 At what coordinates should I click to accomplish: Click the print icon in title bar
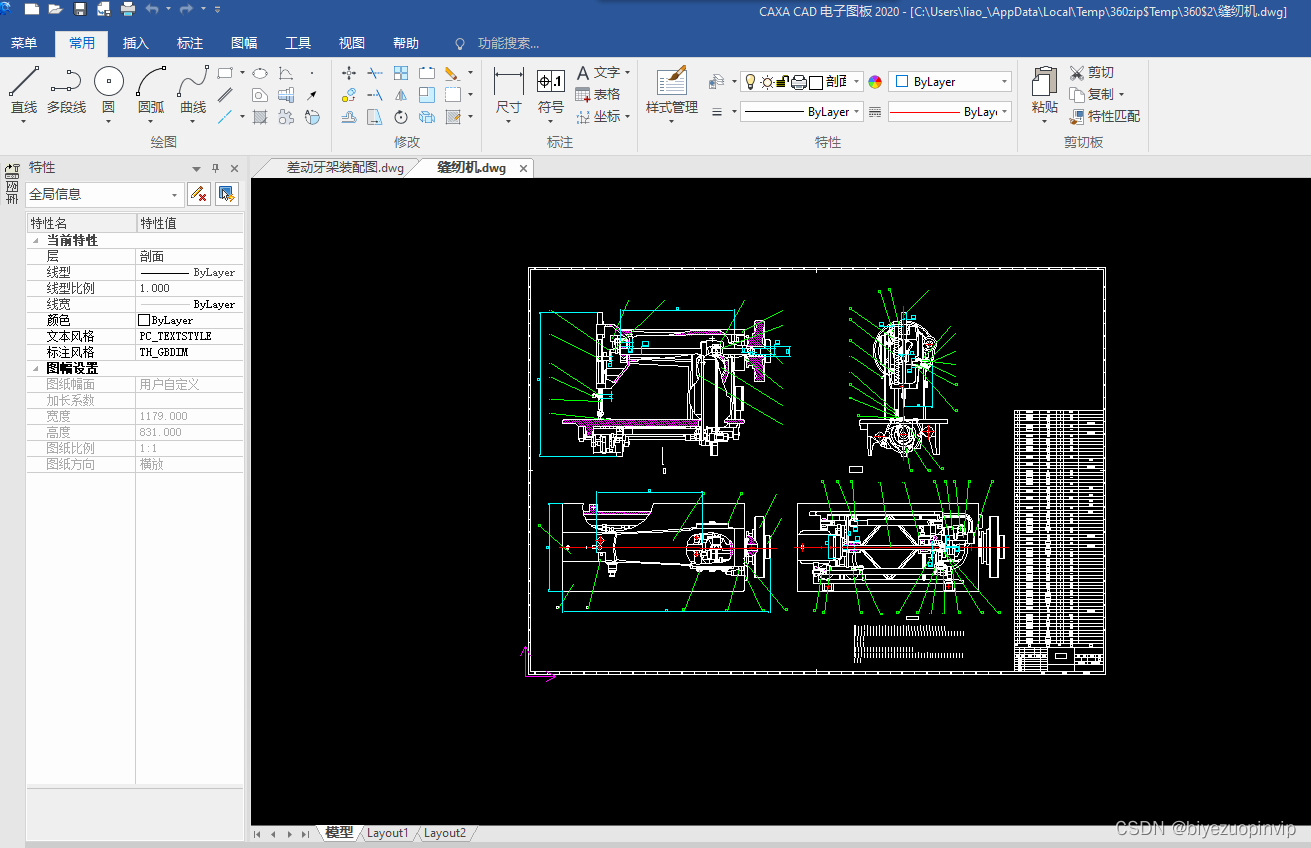tap(128, 9)
